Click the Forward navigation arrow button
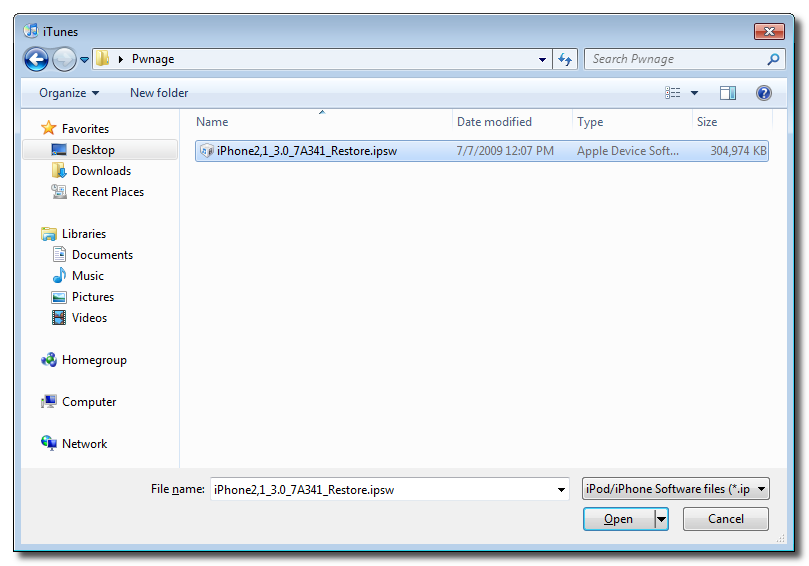This screenshot has width=809, height=566. [x=64, y=59]
